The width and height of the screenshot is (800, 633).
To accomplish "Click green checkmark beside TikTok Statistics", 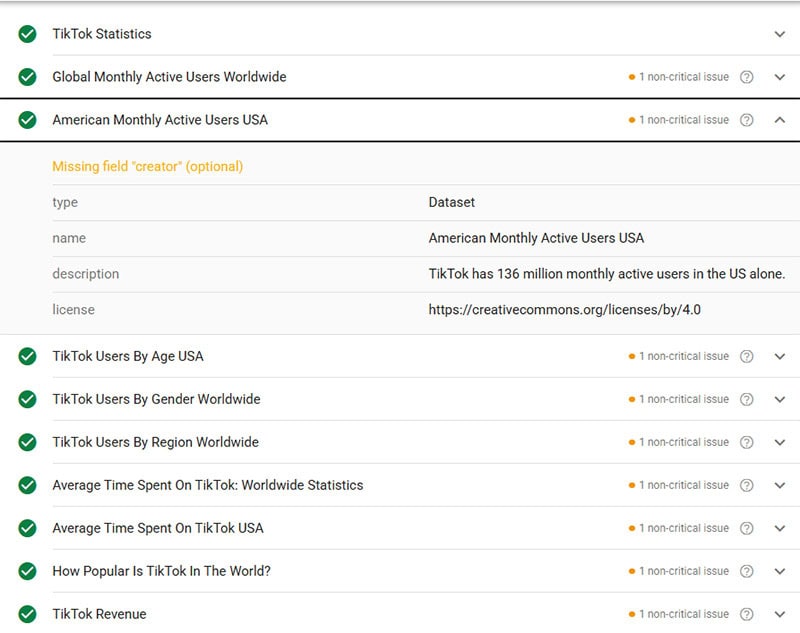I will (28, 34).
